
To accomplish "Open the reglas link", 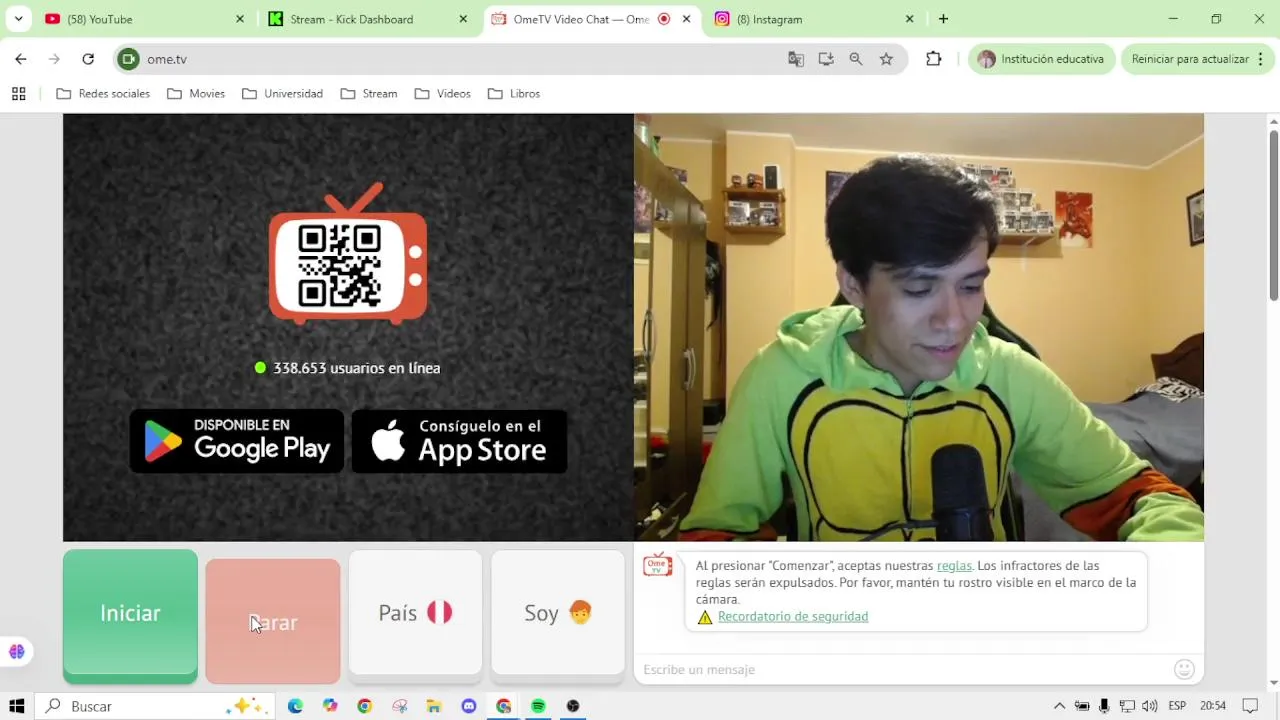I will [954, 566].
